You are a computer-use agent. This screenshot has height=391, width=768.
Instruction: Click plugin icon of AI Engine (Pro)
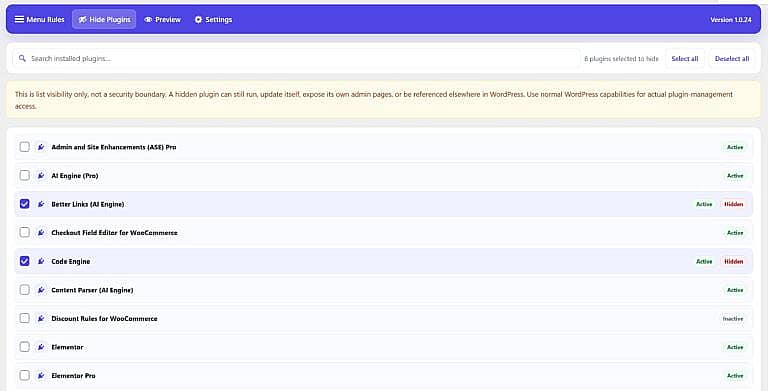(41, 175)
